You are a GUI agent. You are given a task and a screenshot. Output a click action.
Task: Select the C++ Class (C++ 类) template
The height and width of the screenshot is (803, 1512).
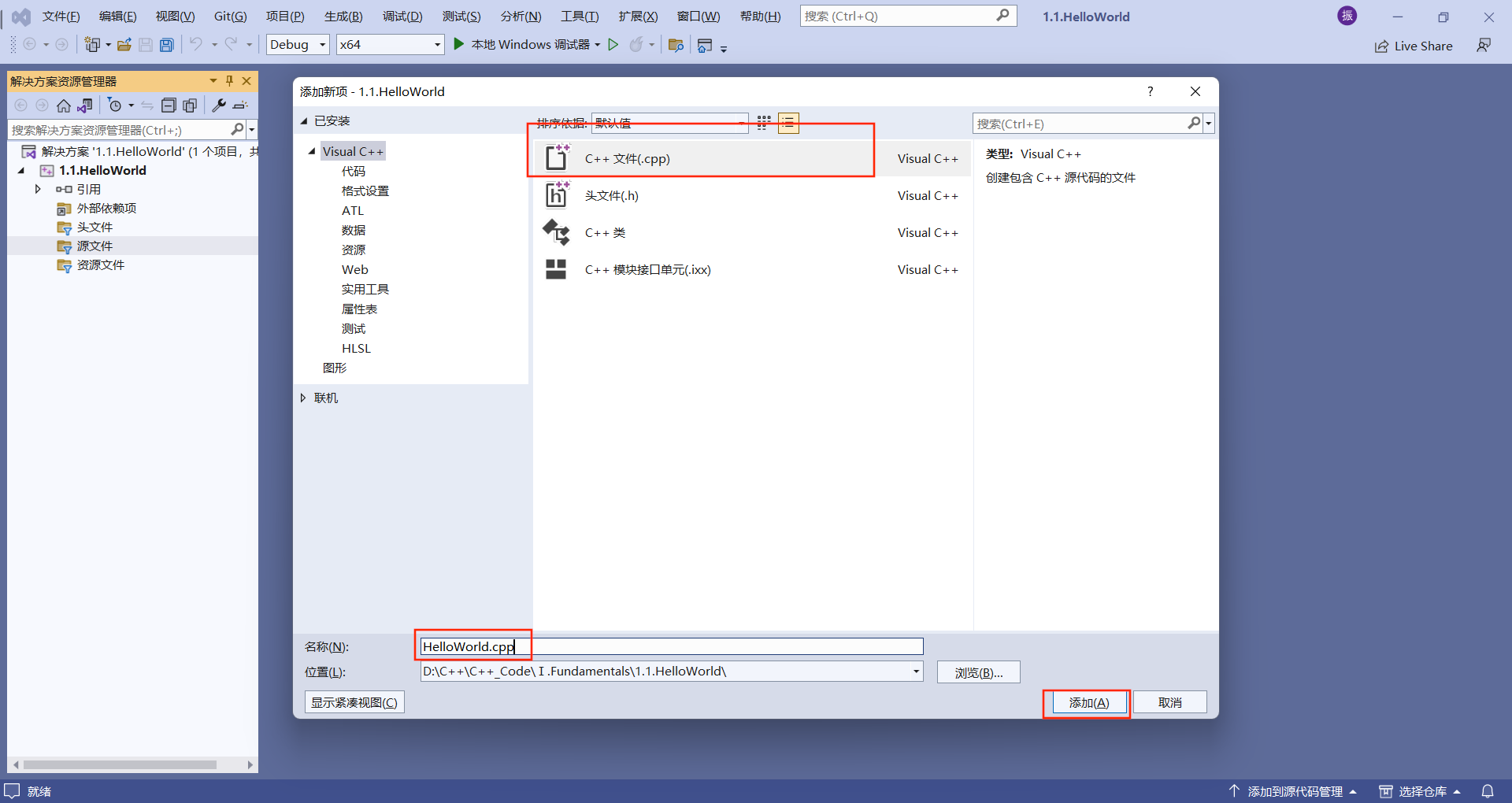[x=752, y=232]
